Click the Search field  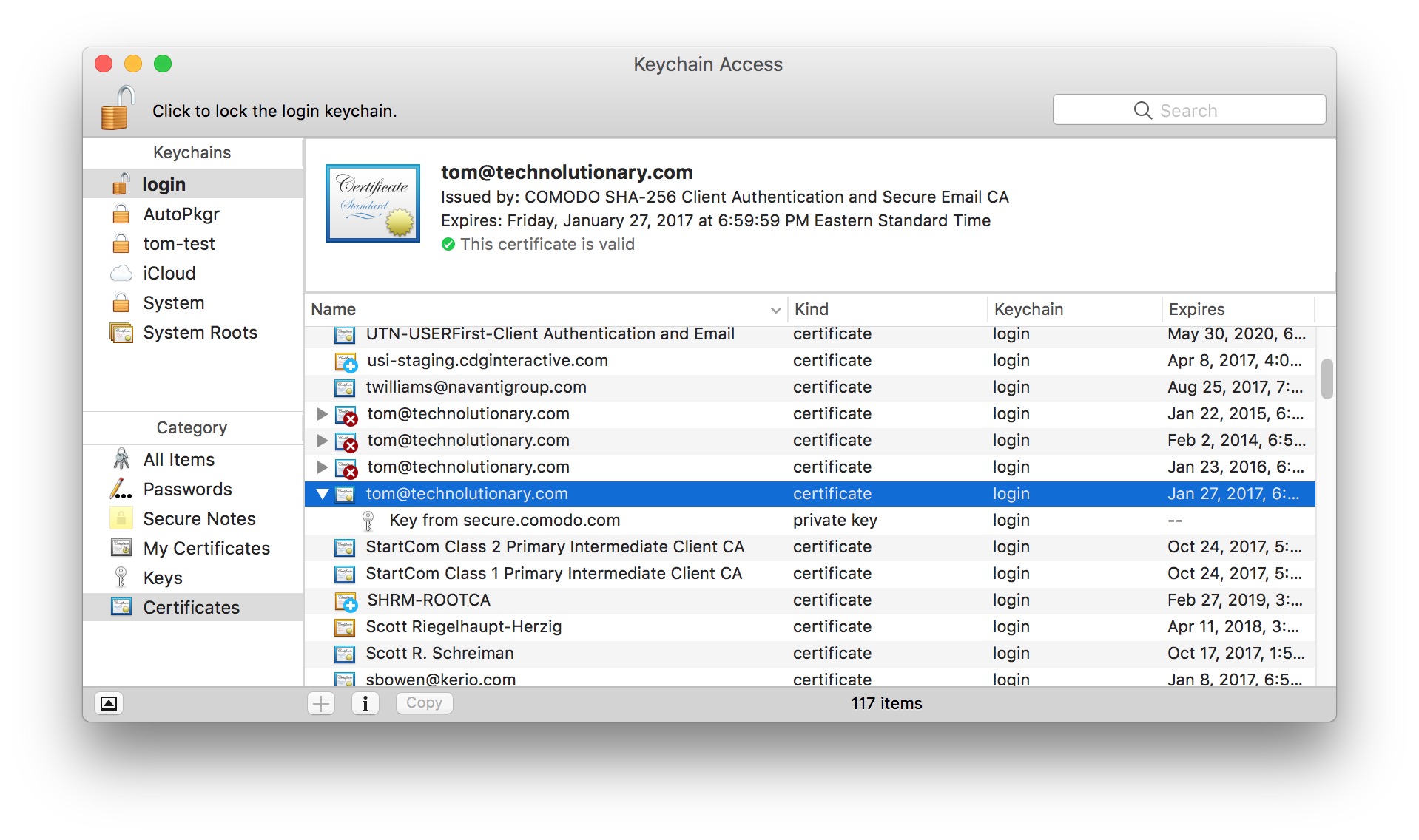tap(1188, 110)
